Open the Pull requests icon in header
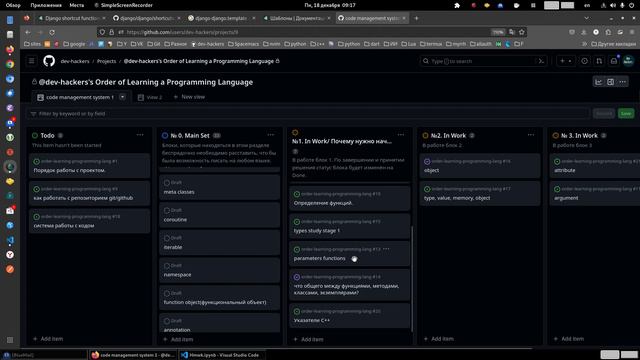This screenshot has height=360, width=640. click(599, 61)
